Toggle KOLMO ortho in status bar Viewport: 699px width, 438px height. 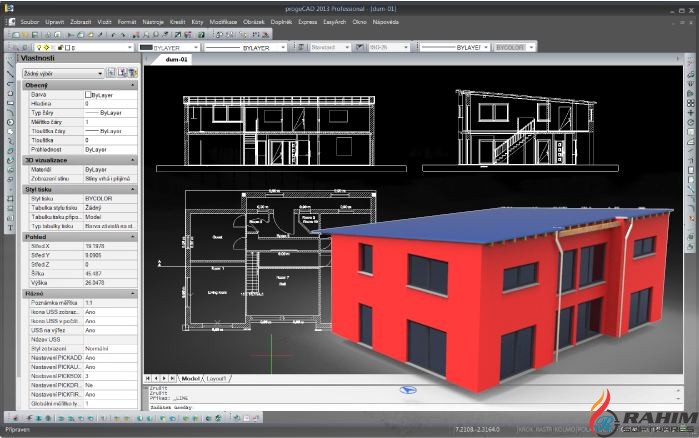[x=564, y=429]
